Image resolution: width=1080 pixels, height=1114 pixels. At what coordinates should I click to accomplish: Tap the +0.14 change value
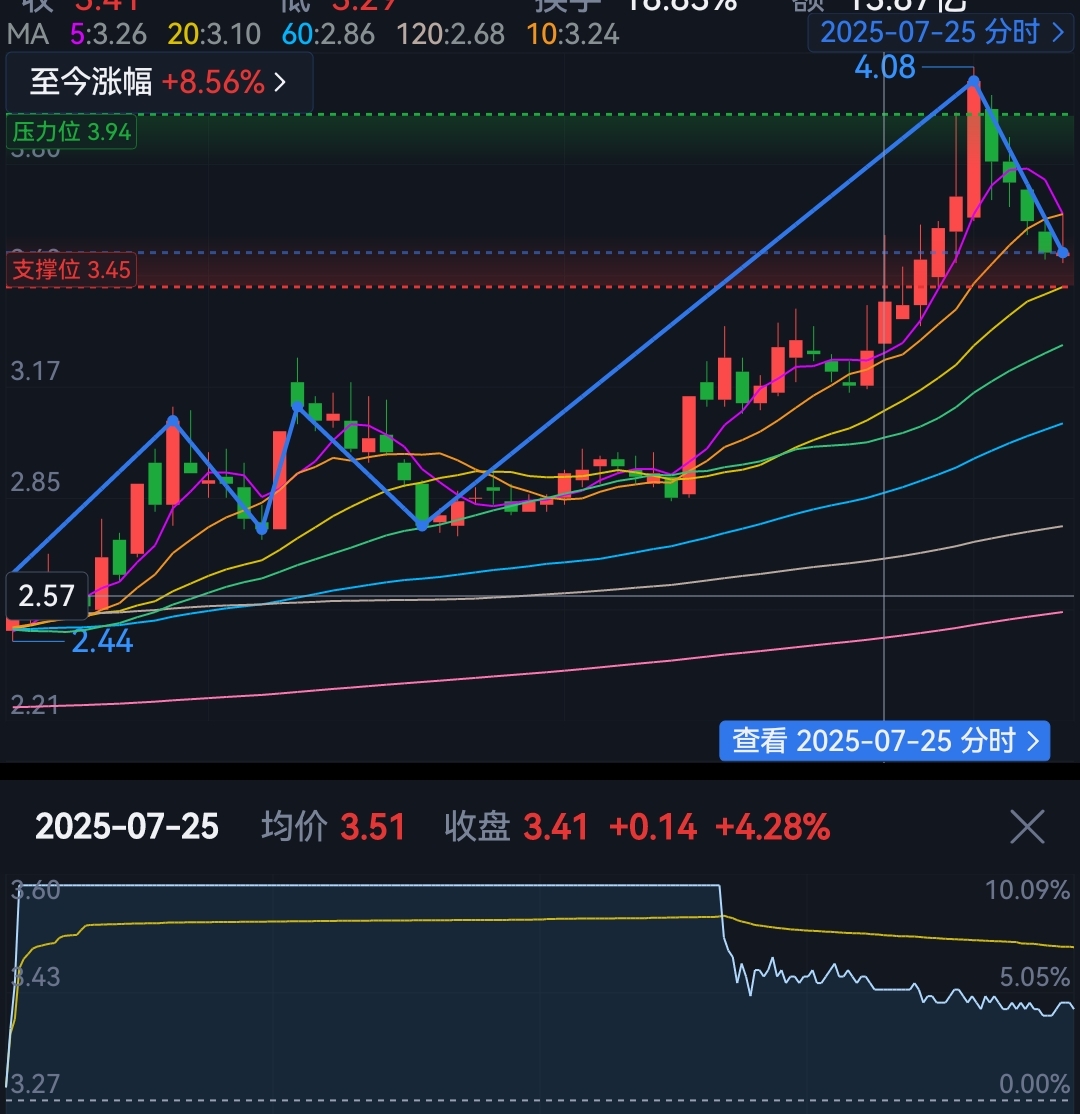tap(653, 827)
